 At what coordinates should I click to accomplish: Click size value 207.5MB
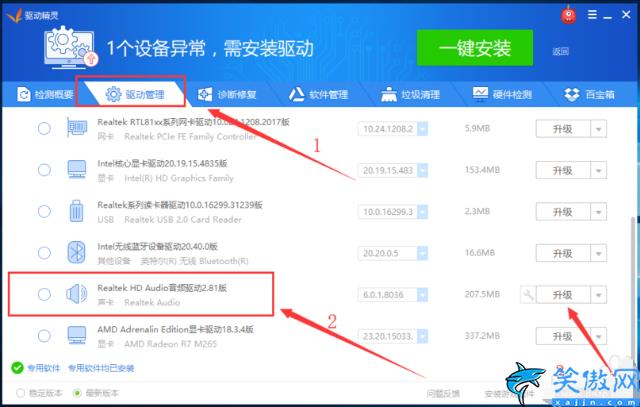(482, 294)
